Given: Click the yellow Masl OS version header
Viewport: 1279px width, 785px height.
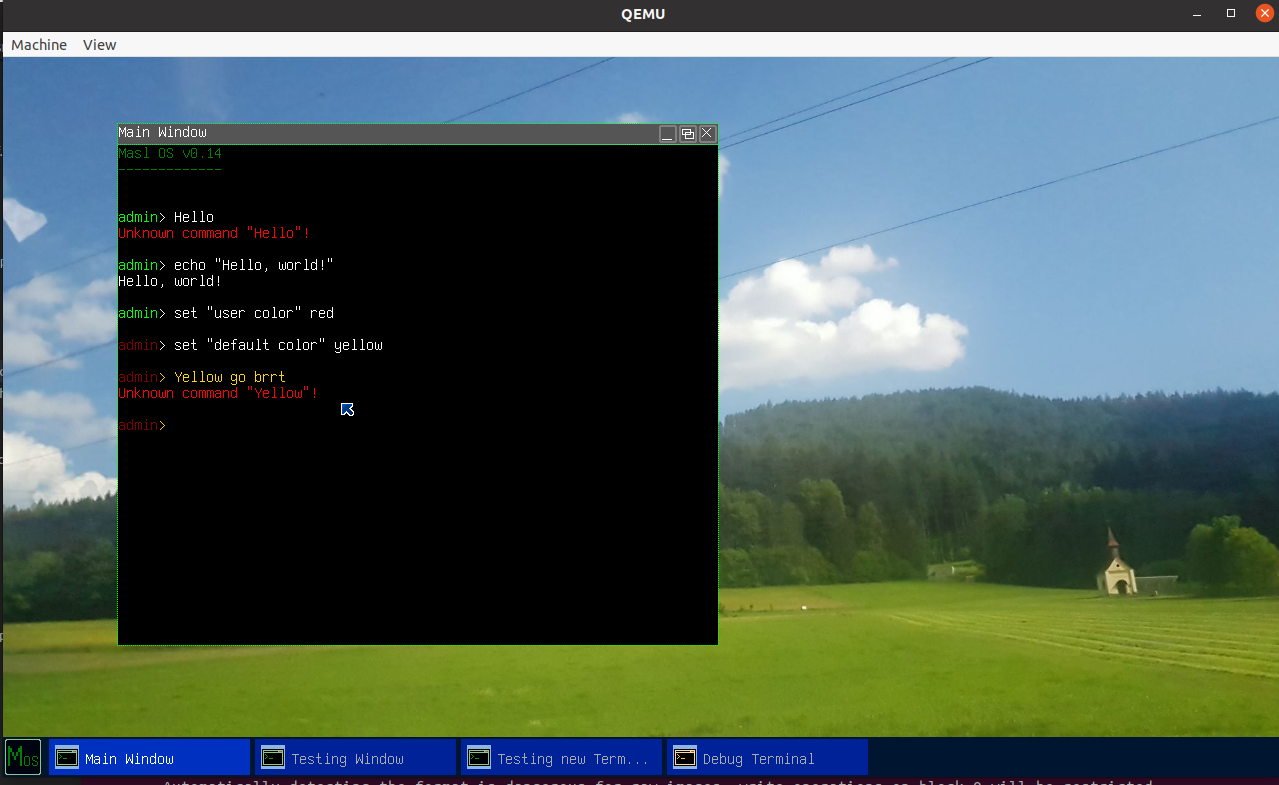Looking at the screenshot, I should coord(170,152).
